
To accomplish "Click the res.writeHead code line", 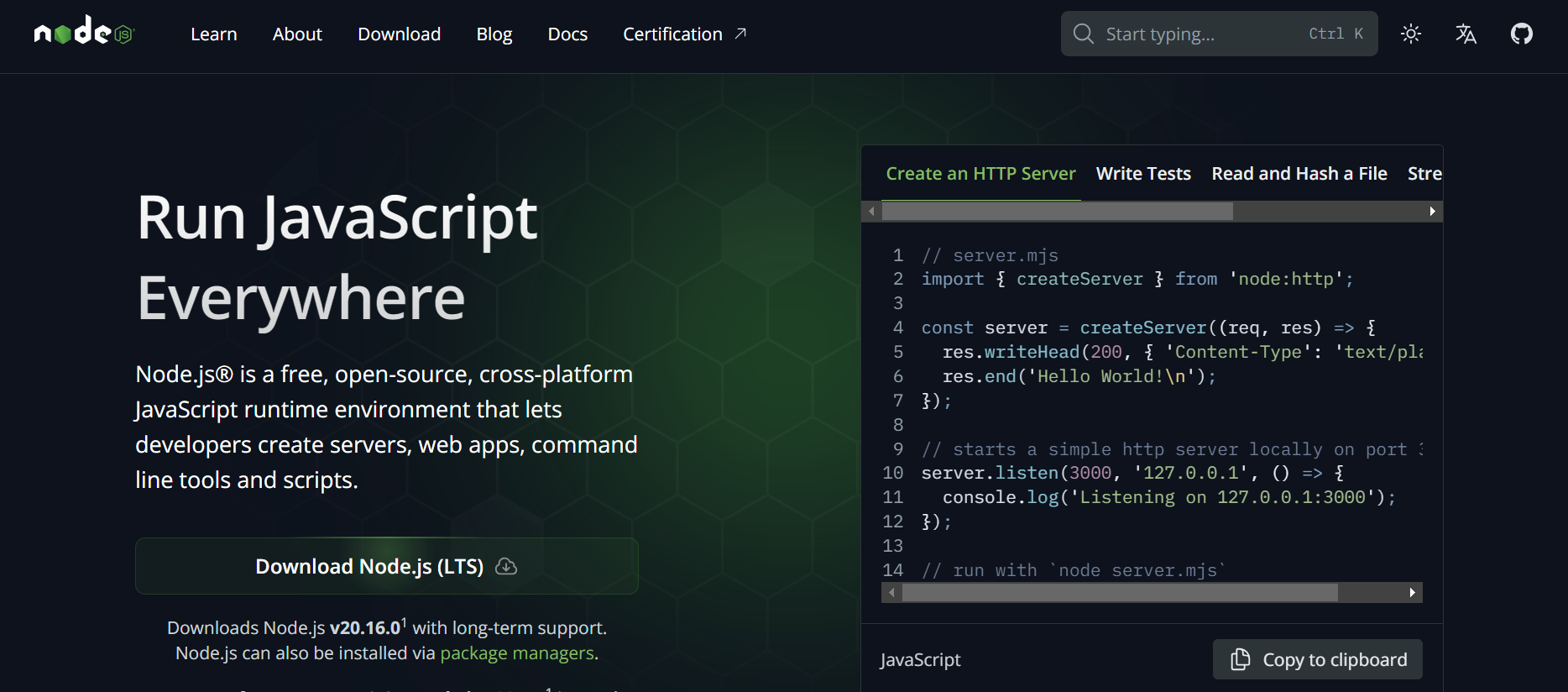I will [x=1183, y=352].
